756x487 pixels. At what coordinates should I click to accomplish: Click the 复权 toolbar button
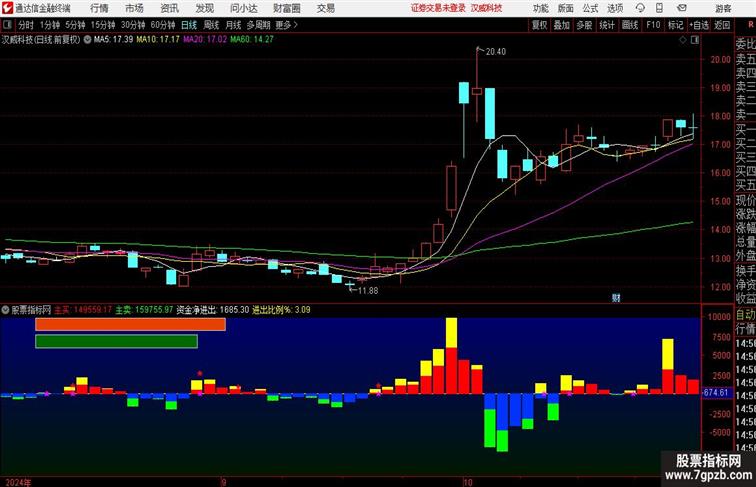[539, 25]
